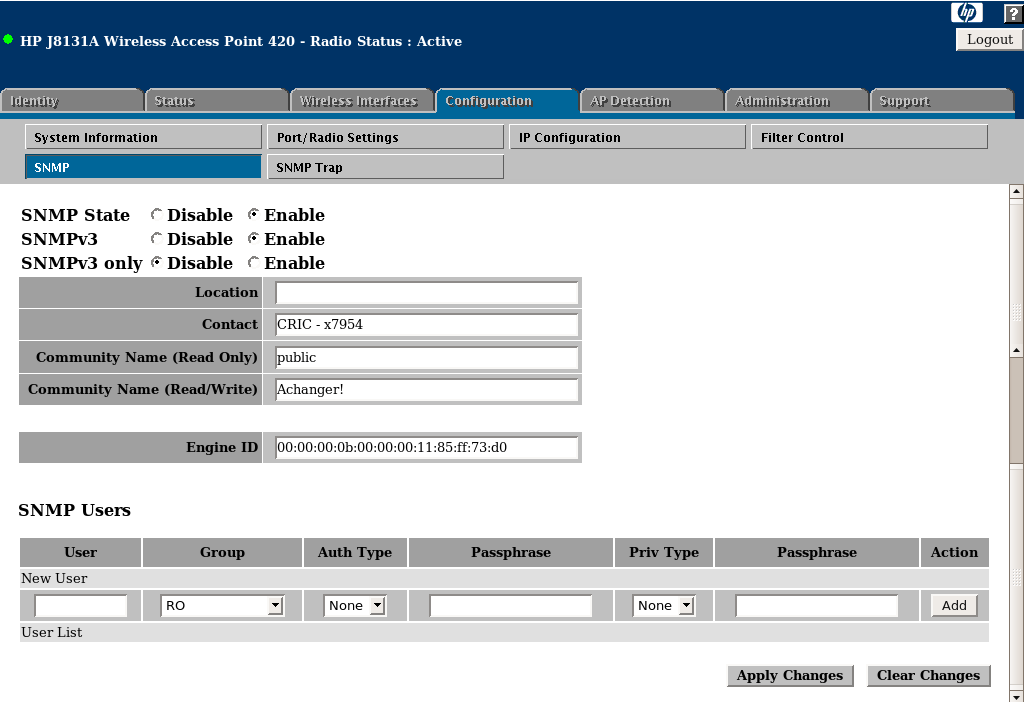Click Add to create SNMP user
The image size is (1024, 702).
[954, 606]
